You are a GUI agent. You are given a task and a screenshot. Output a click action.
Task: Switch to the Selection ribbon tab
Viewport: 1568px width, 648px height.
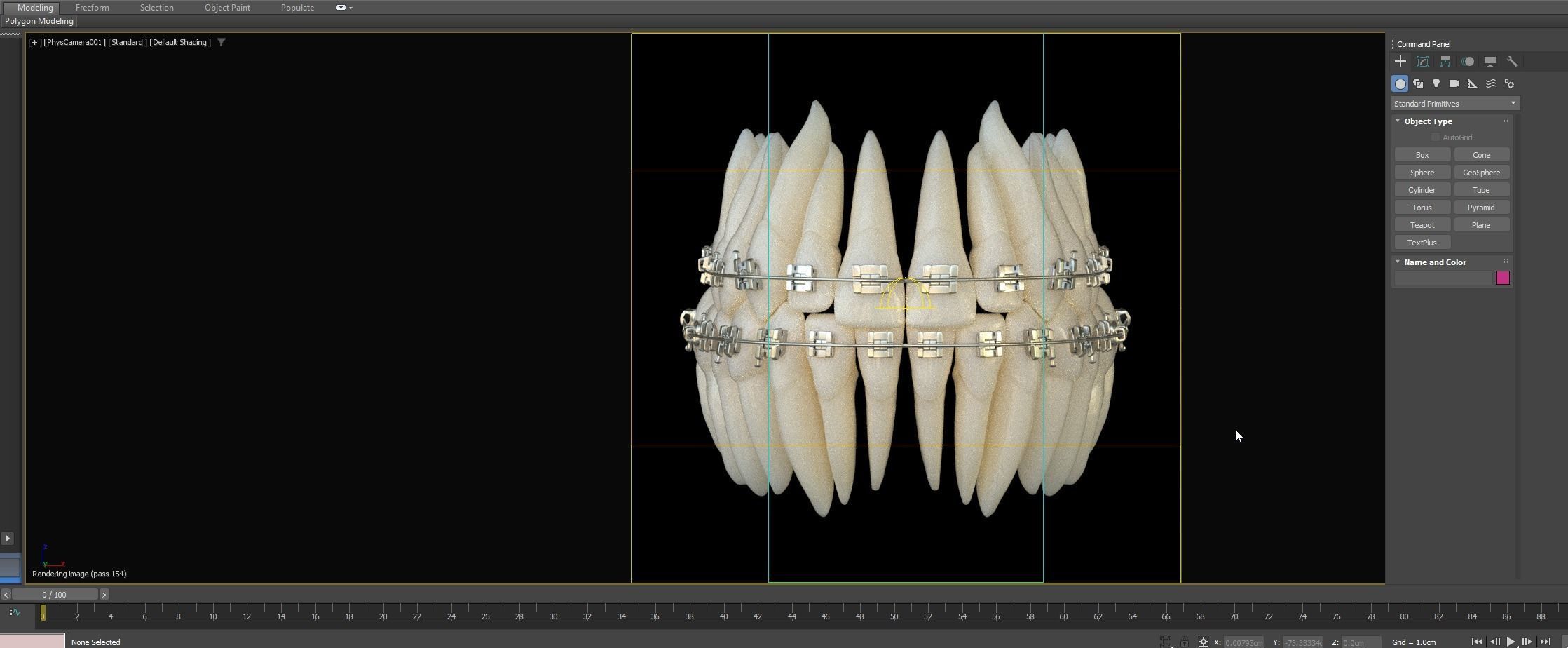(156, 8)
